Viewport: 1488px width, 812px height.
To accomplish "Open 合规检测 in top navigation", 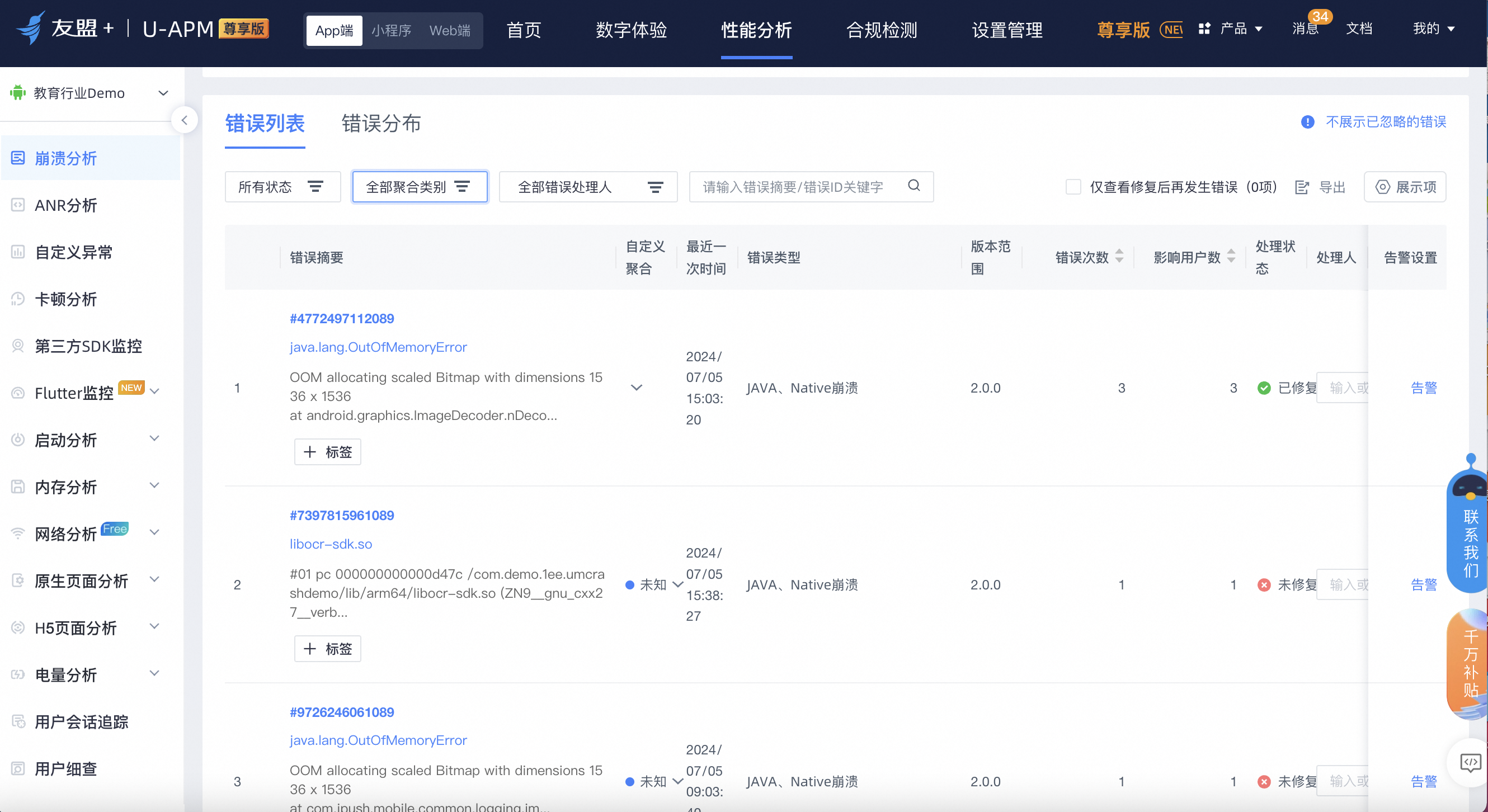I will [882, 30].
